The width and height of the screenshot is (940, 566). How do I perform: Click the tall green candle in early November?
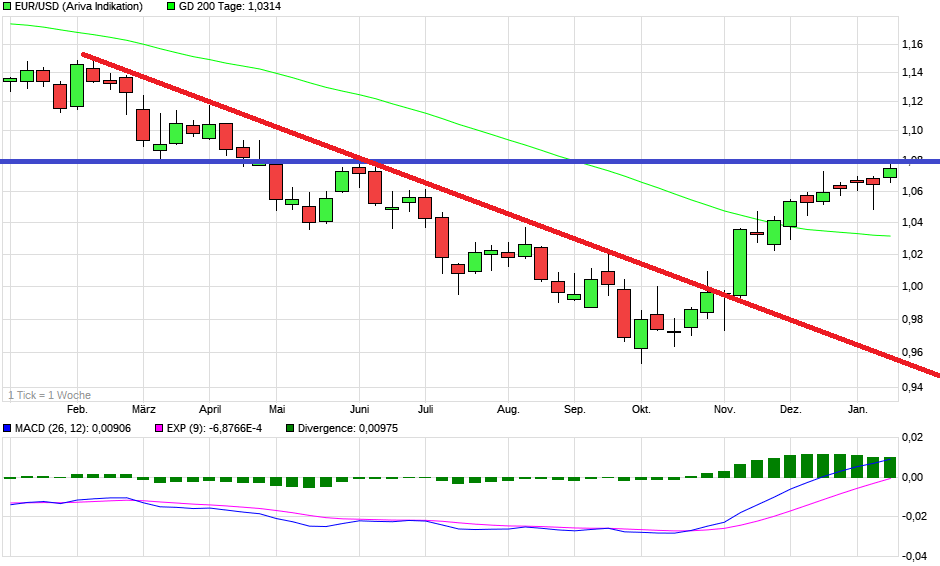740,262
